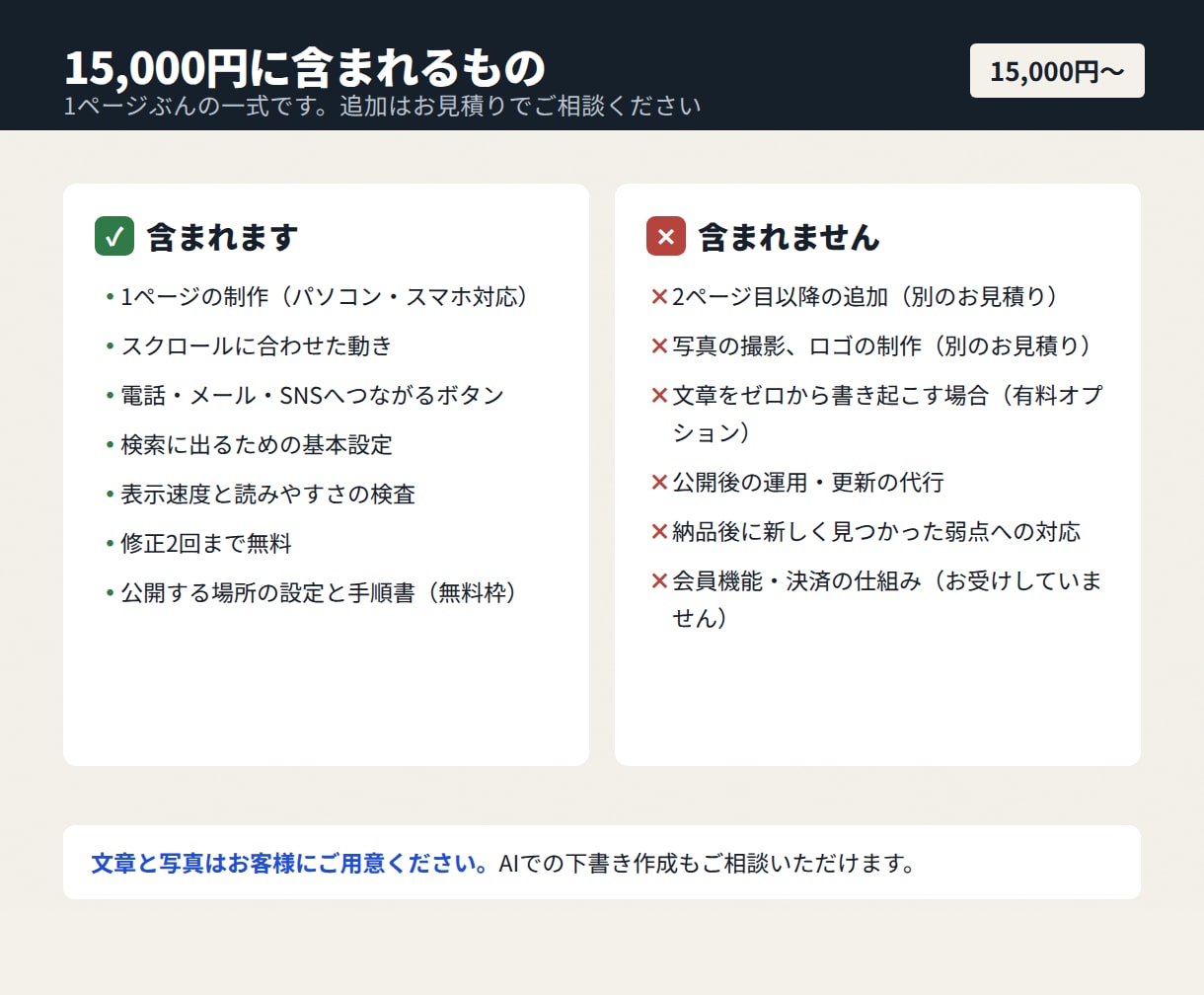Click the red × next to 文章をゼロから
This screenshot has height=995, width=1204.
click(660, 395)
